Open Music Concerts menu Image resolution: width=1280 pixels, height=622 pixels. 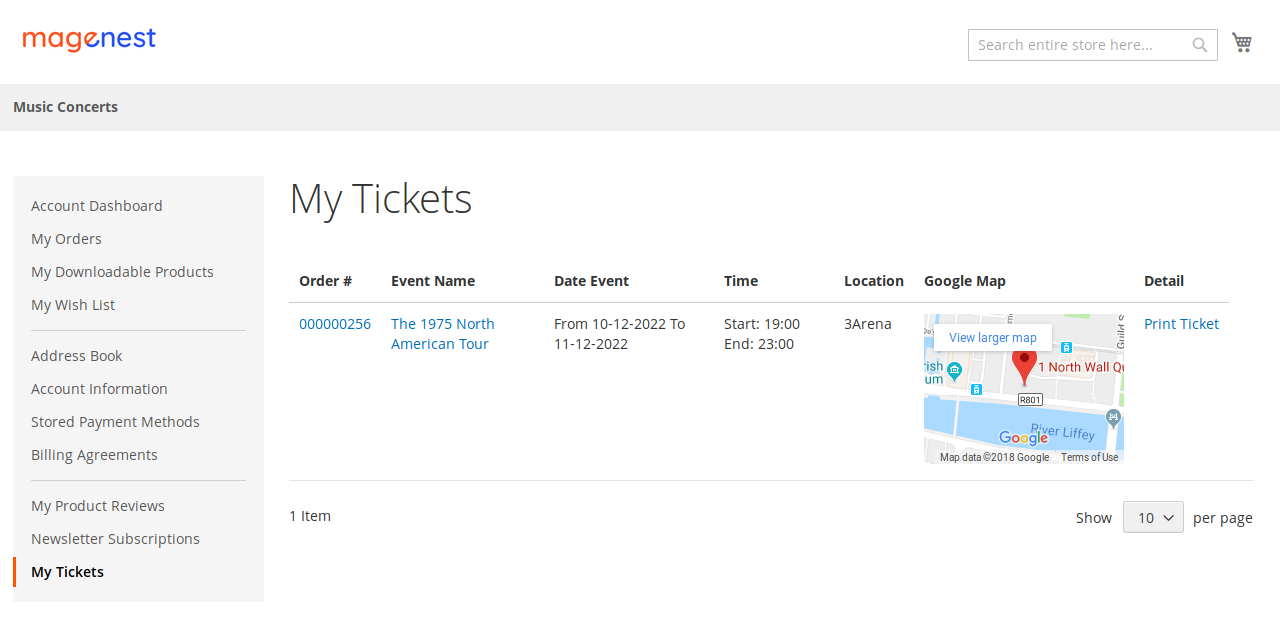coord(65,107)
